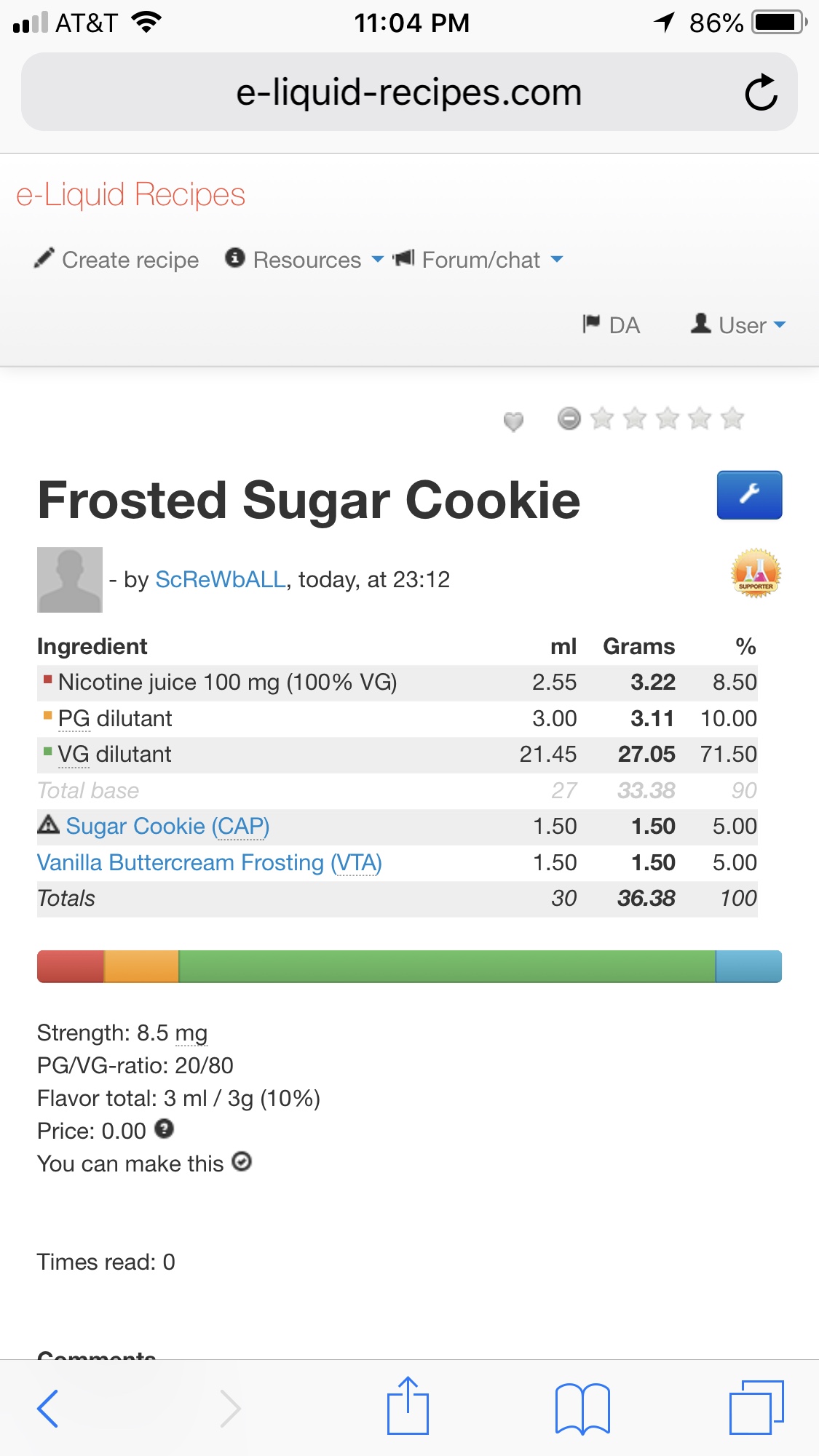This screenshot has height=1456, width=819.
Task: Tap the Safari reload icon
Action: click(761, 92)
